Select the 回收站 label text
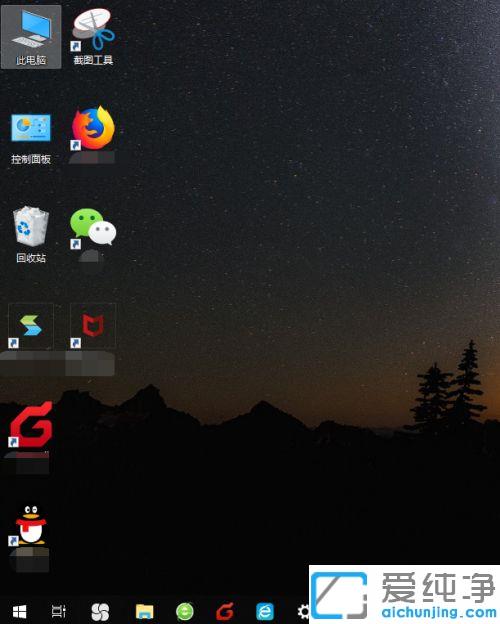 (x=31, y=258)
